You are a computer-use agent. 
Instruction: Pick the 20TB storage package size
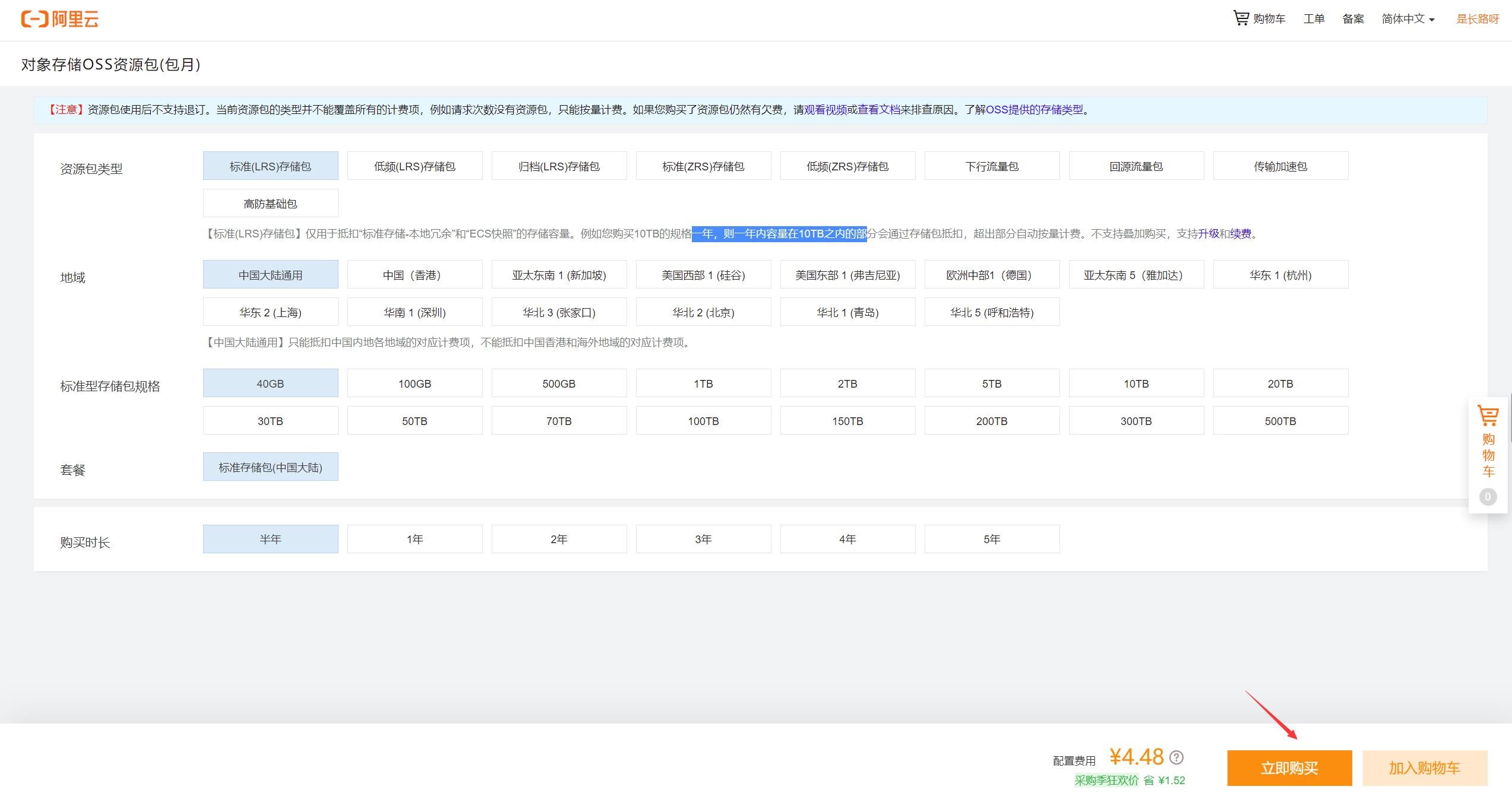point(1280,383)
